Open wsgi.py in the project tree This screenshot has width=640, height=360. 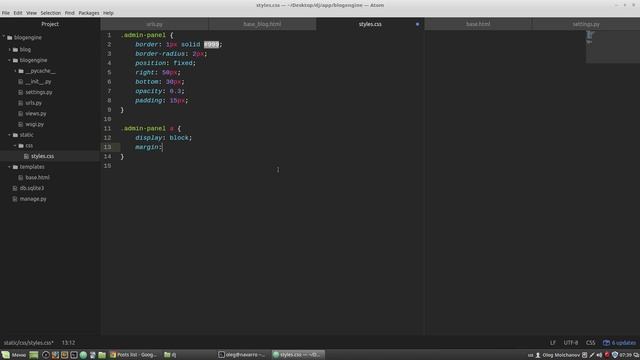tap(34, 124)
